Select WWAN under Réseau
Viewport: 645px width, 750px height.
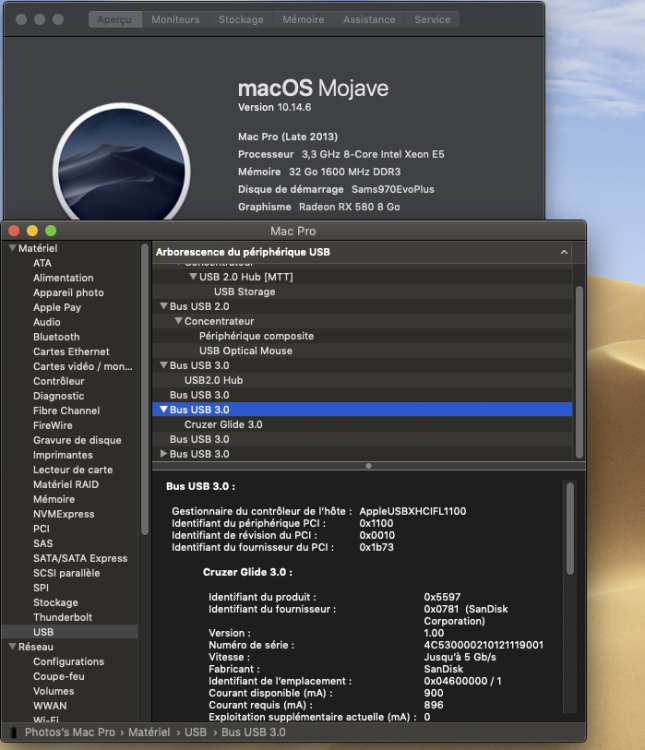(x=50, y=706)
